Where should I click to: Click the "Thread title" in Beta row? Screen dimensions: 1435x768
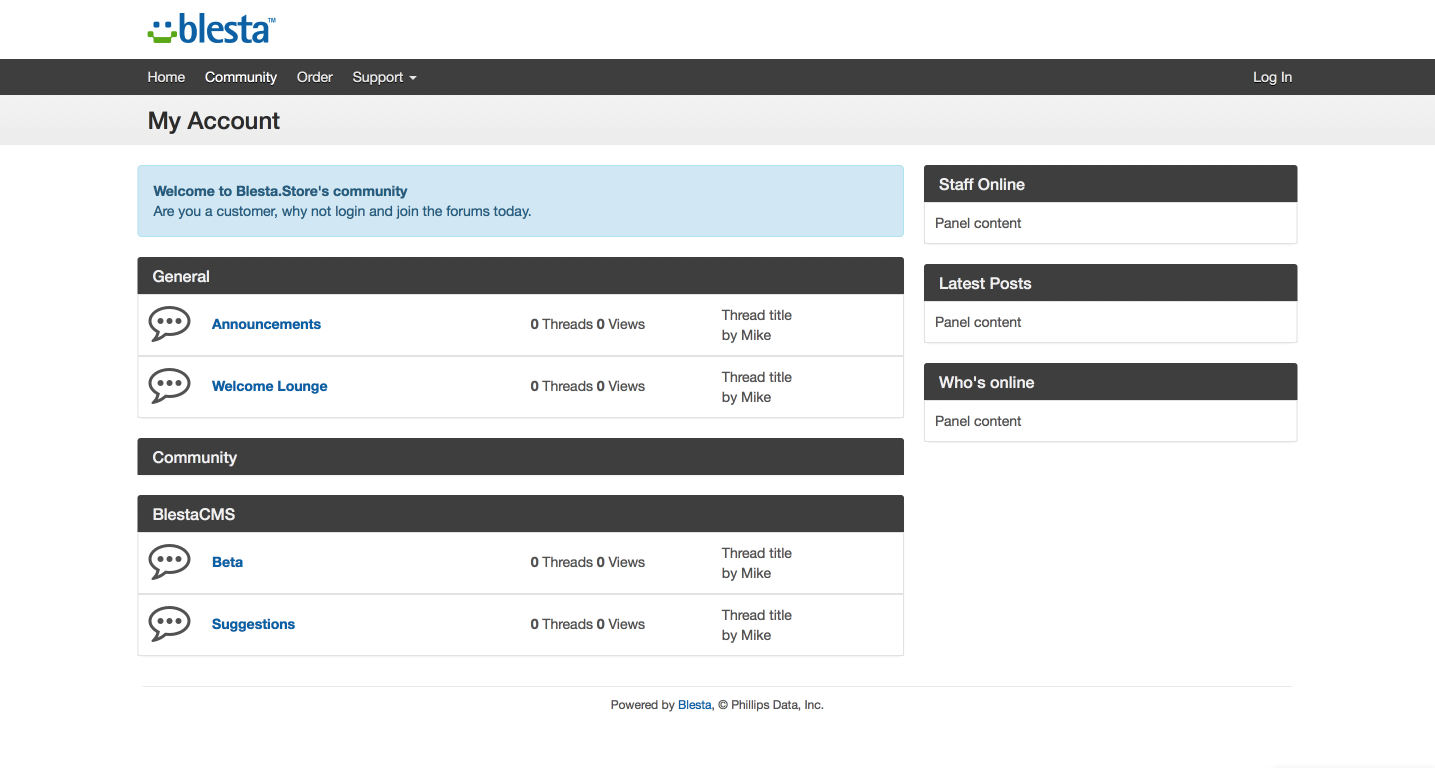[x=757, y=553]
